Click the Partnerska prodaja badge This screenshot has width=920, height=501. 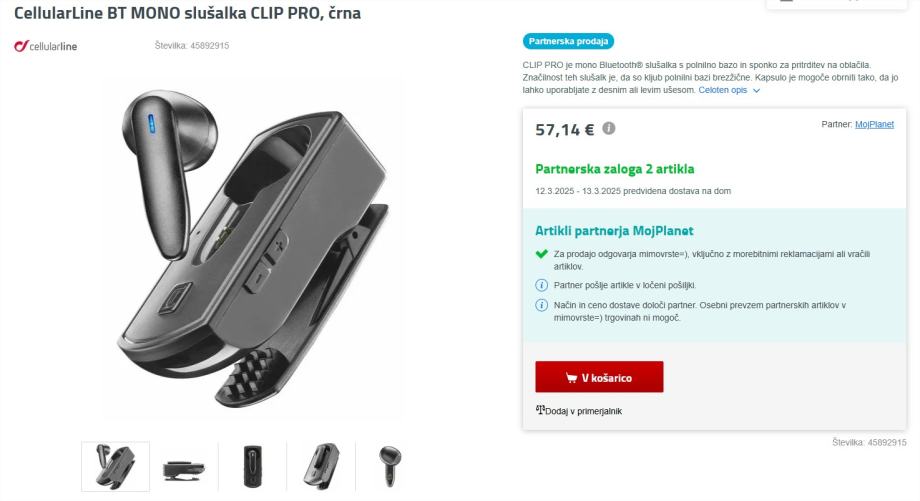tap(568, 41)
